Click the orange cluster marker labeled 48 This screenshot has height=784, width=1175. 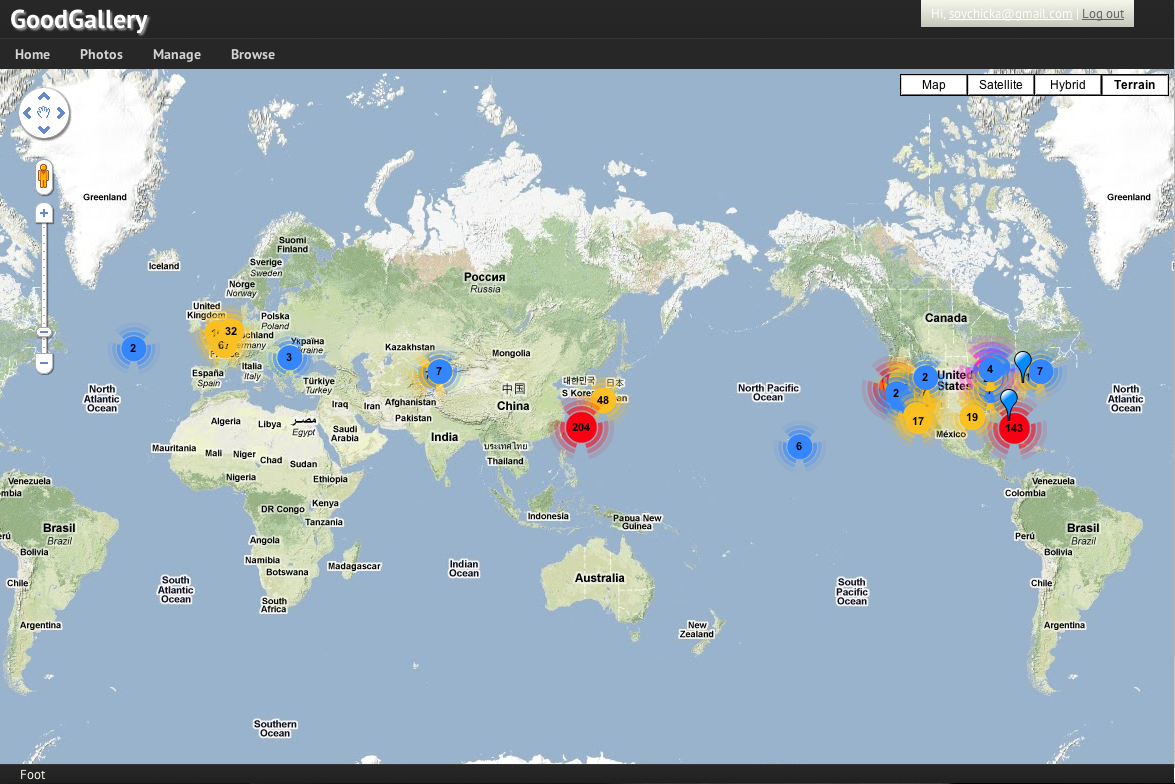click(x=603, y=400)
